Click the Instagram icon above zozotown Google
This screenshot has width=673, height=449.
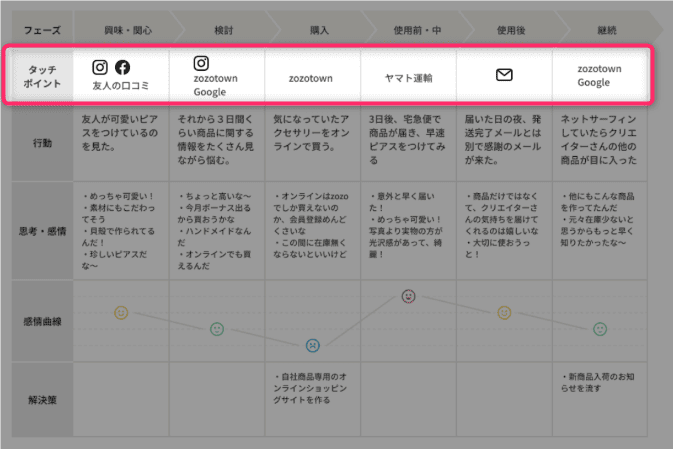(x=201, y=62)
